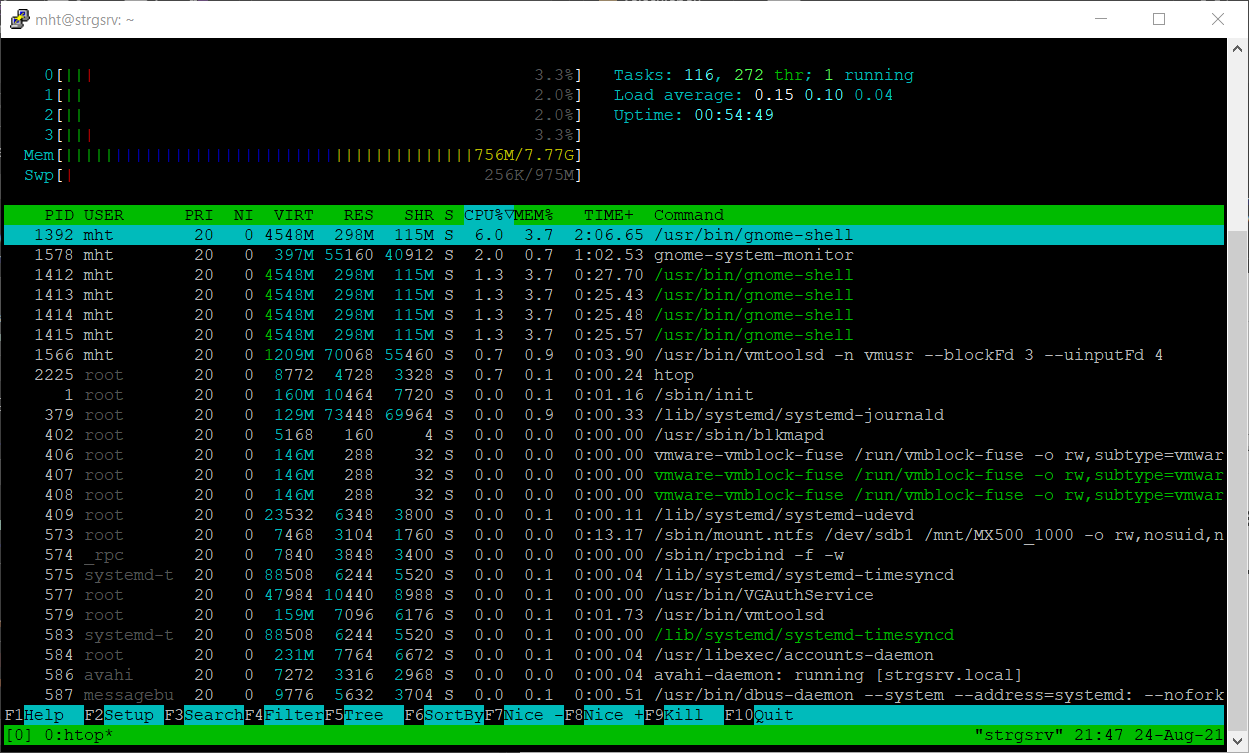The image size is (1249, 753).
Task: Sort by the PID column header
Action: tap(59, 215)
